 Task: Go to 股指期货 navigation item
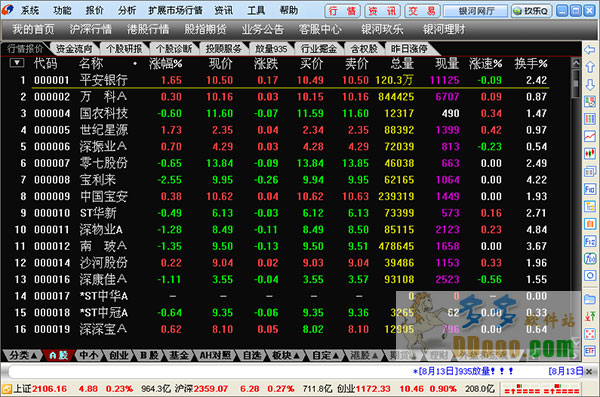[x=205, y=29]
